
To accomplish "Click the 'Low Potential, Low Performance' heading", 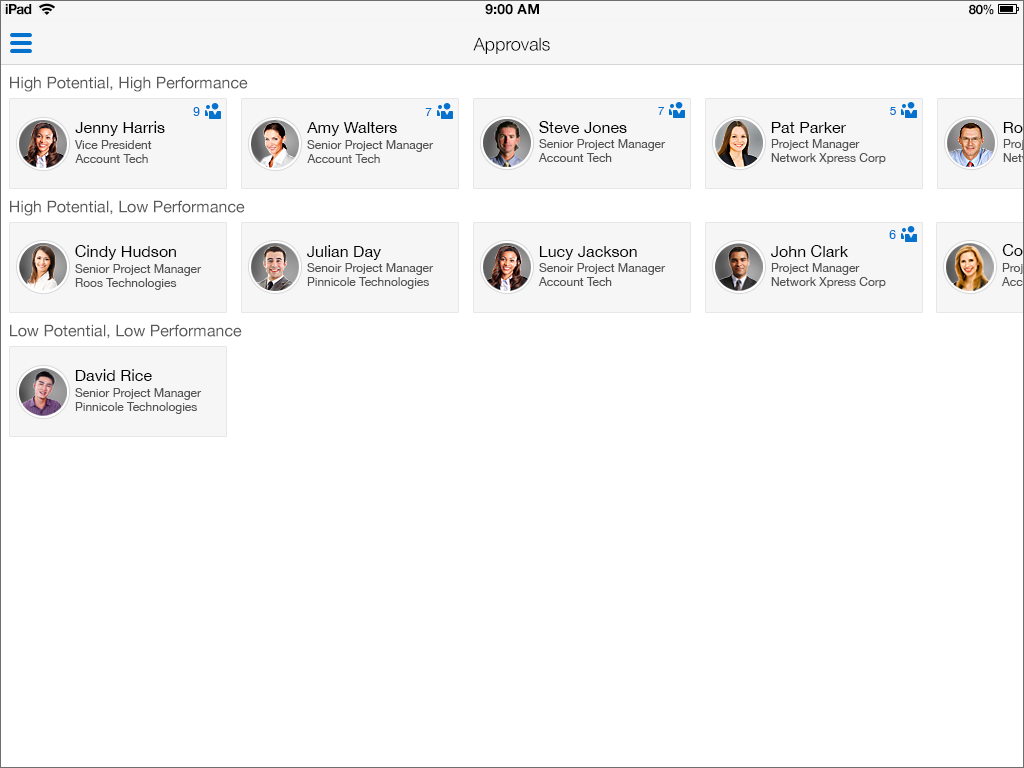I will click(x=125, y=331).
